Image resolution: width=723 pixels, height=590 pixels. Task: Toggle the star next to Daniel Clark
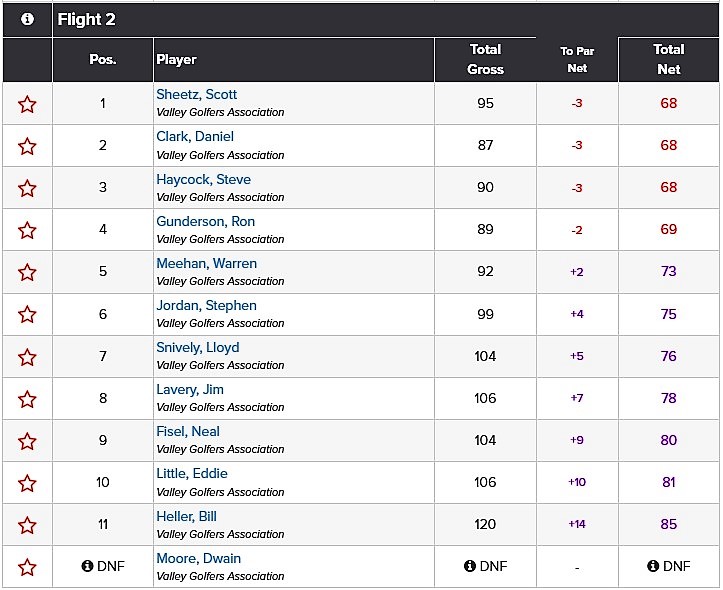pyautogui.click(x=27, y=146)
